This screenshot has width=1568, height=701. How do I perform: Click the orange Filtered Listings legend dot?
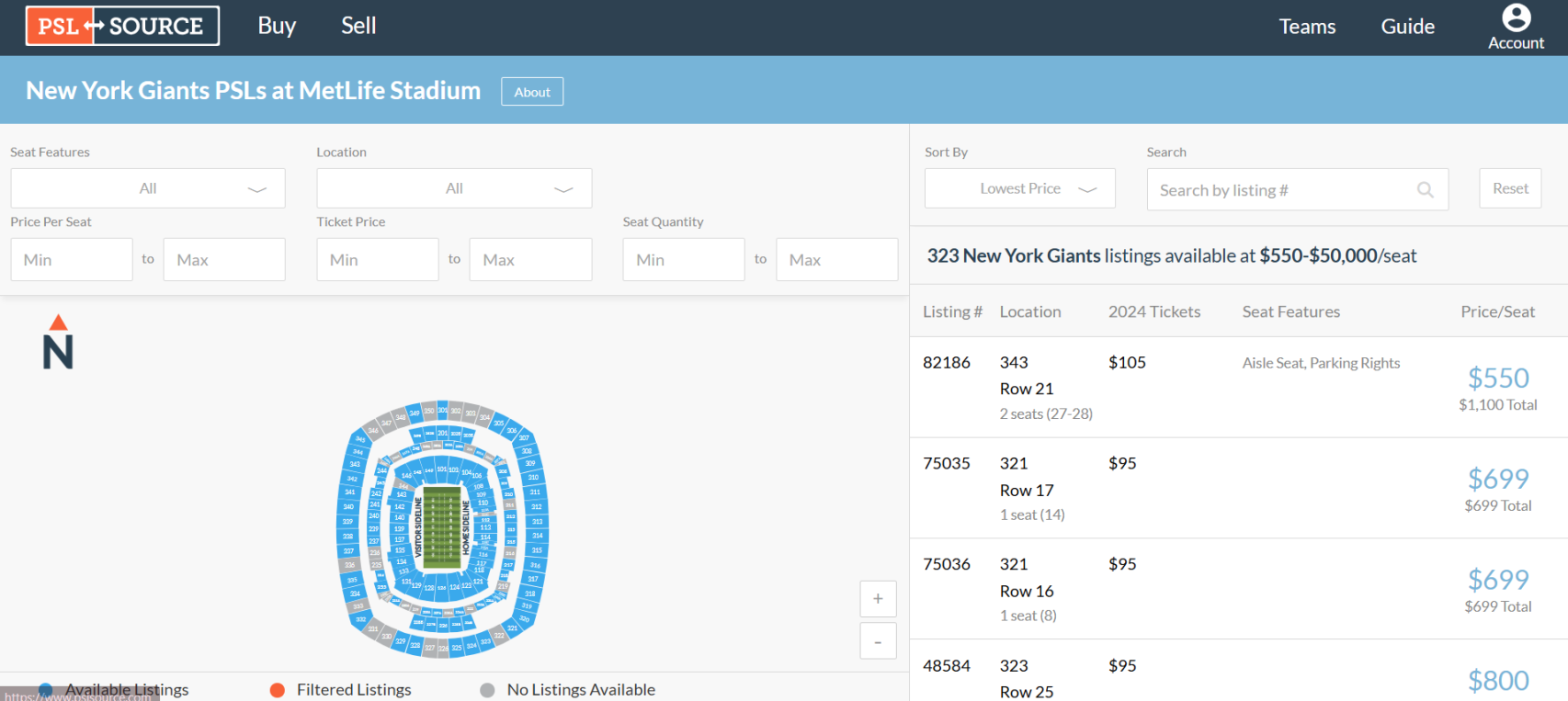coord(278,690)
